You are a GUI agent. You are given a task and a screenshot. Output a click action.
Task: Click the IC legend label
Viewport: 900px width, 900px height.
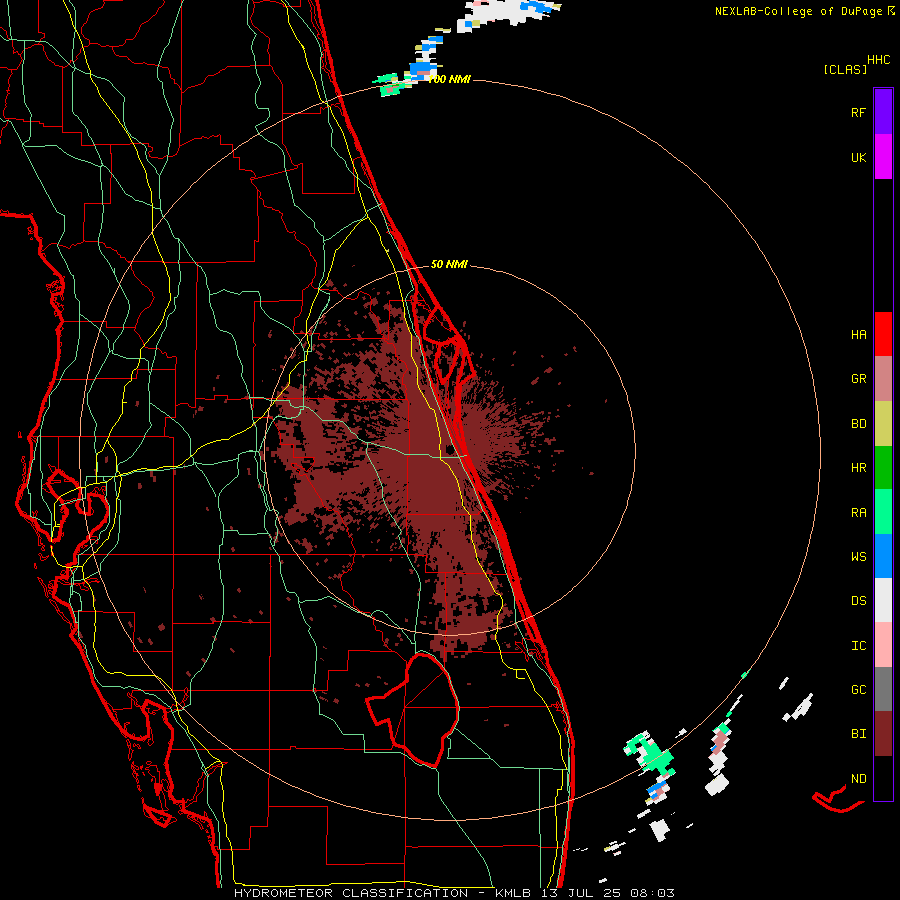858,646
